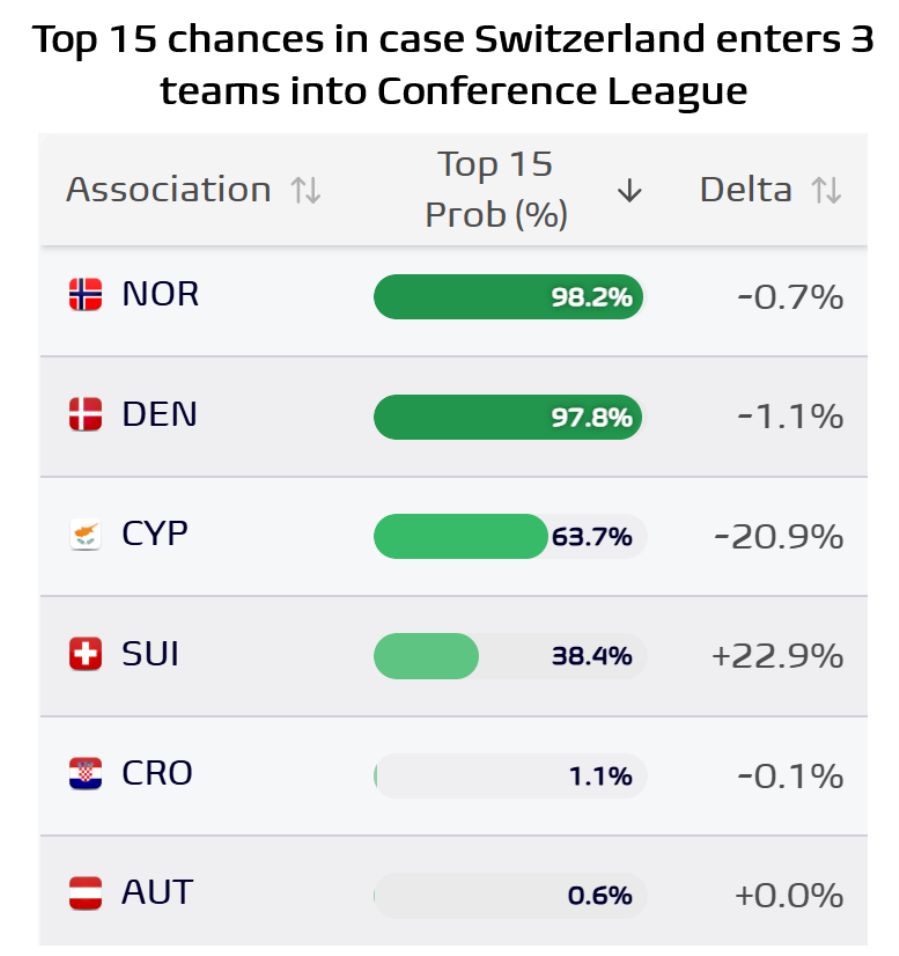Click the 63.7% probability bar for Cyprus
The image size is (899, 956).
(x=510, y=537)
